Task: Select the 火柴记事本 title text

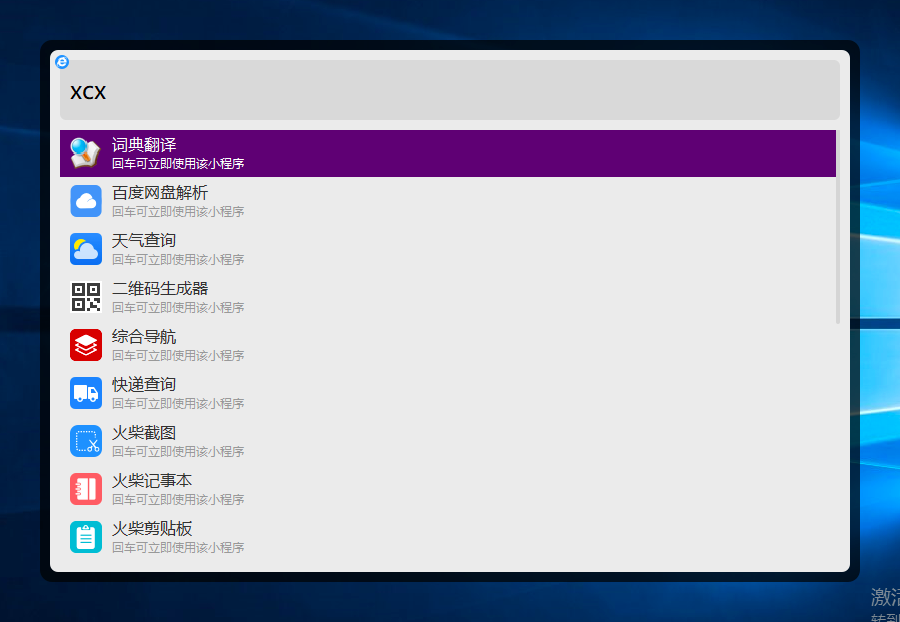Action: click(152, 481)
